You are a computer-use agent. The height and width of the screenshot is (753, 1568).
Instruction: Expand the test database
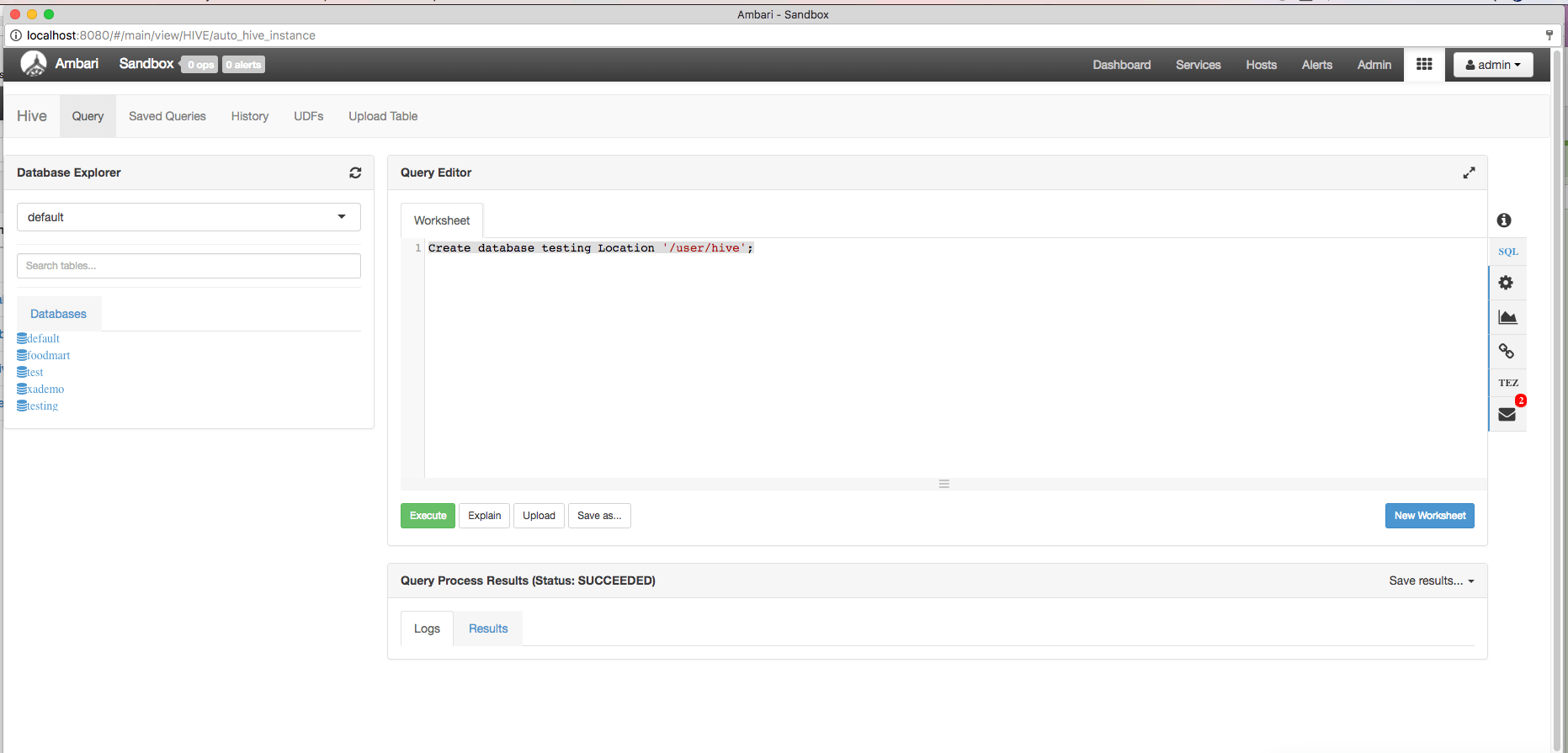pyautogui.click(x=30, y=372)
